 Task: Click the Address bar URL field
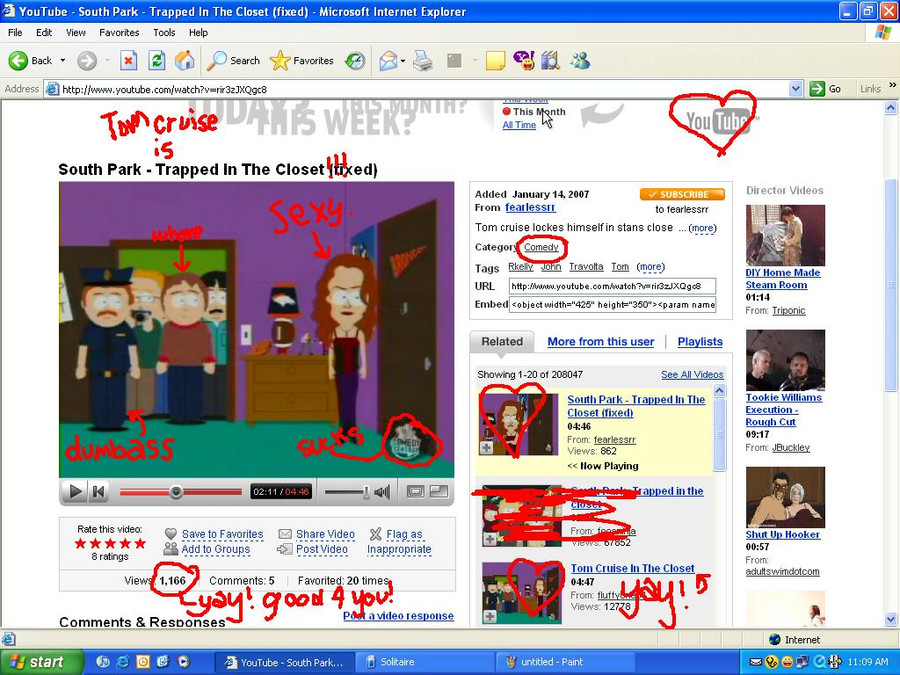coord(425,89)
